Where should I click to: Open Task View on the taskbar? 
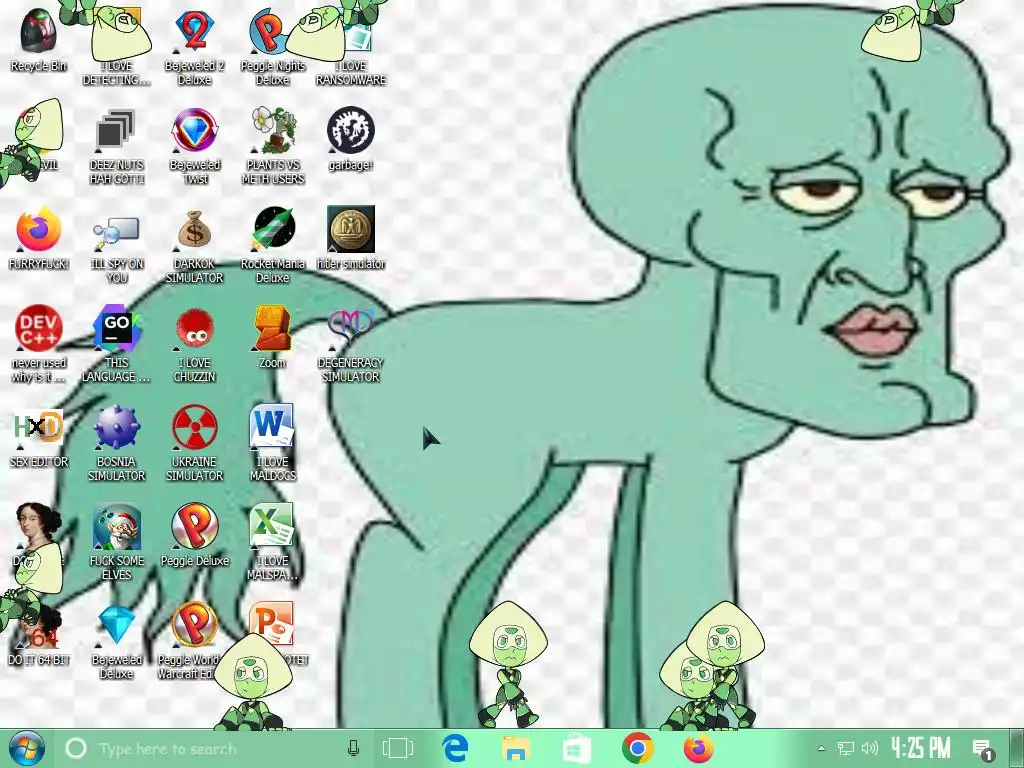tap(398, 748)
